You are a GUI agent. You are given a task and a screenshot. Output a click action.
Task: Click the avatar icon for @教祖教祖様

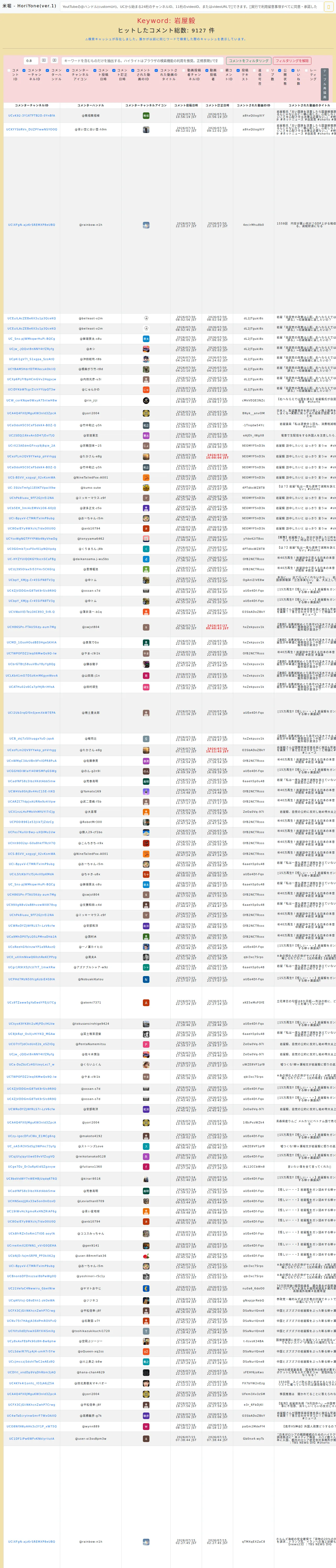146,116
